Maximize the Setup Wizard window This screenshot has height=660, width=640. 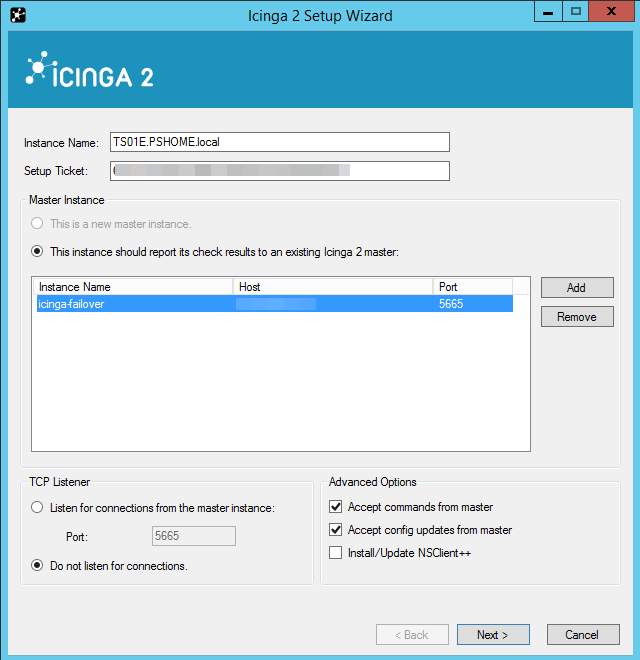click(x=575, y=12)
